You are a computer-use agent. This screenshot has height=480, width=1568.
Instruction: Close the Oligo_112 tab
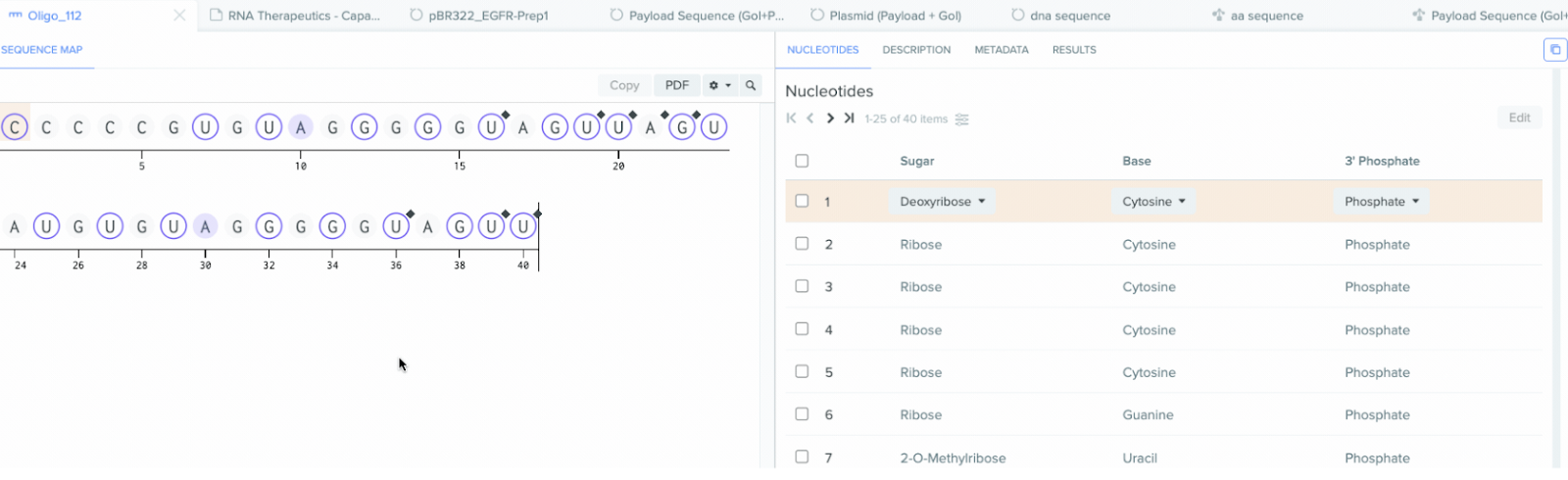click(179, 16)
